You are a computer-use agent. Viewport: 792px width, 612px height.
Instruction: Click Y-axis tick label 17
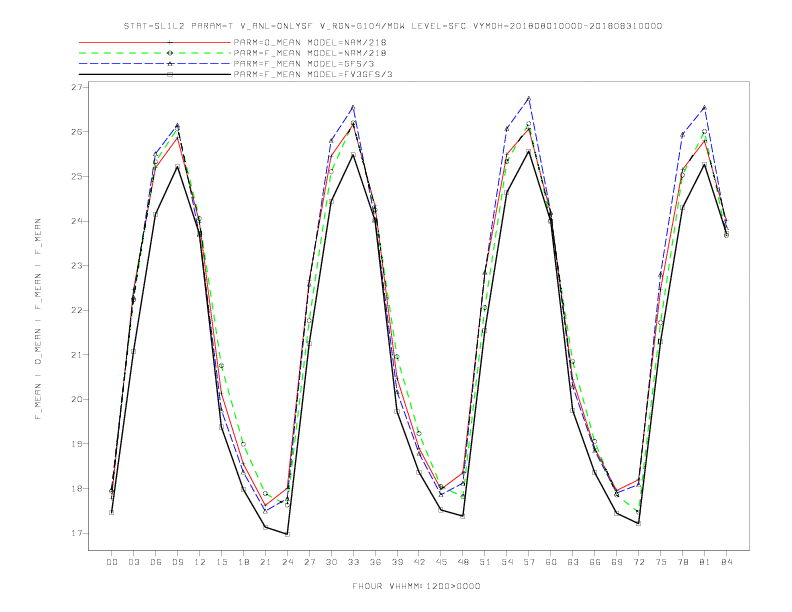77,533
